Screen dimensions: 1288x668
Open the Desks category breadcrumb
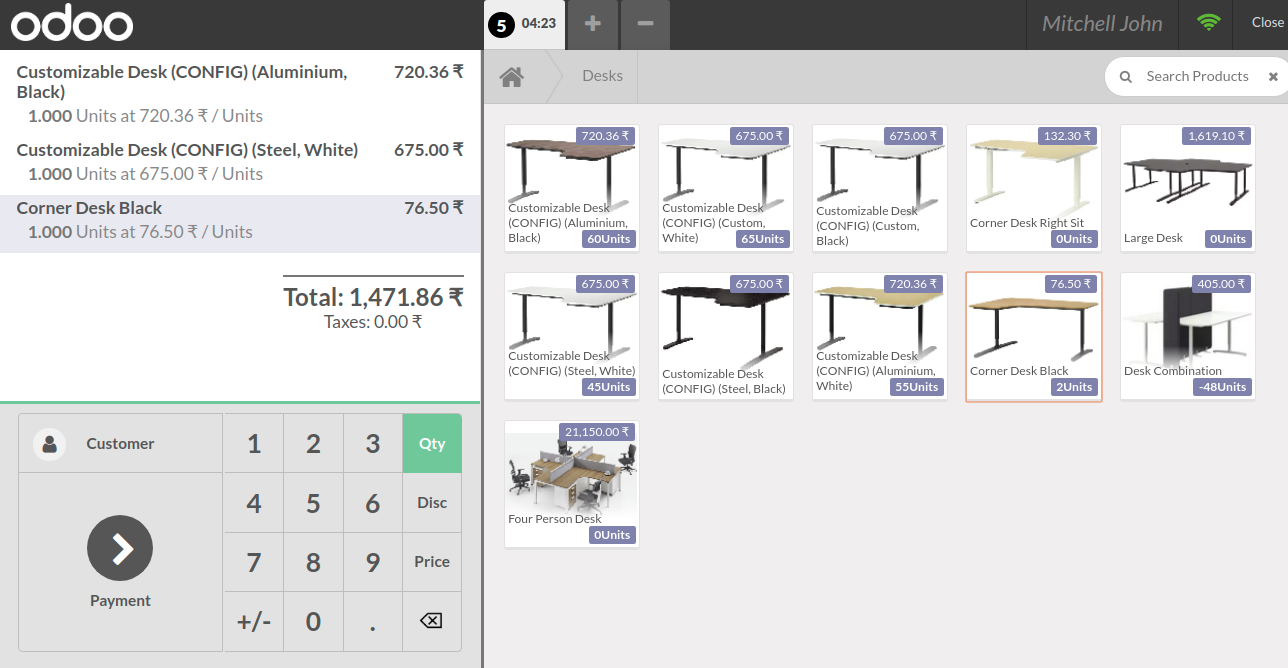[x=602, y=76]
